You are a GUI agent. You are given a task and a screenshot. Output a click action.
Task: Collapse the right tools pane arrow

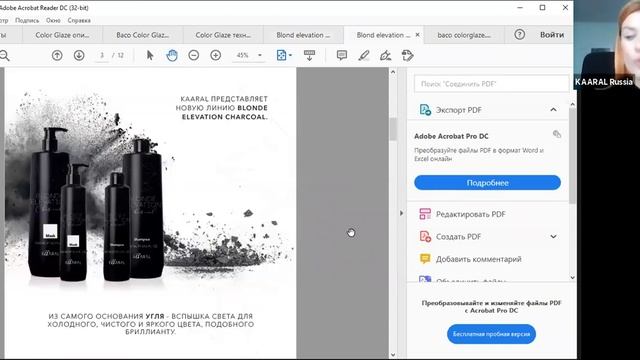[401, 213]
